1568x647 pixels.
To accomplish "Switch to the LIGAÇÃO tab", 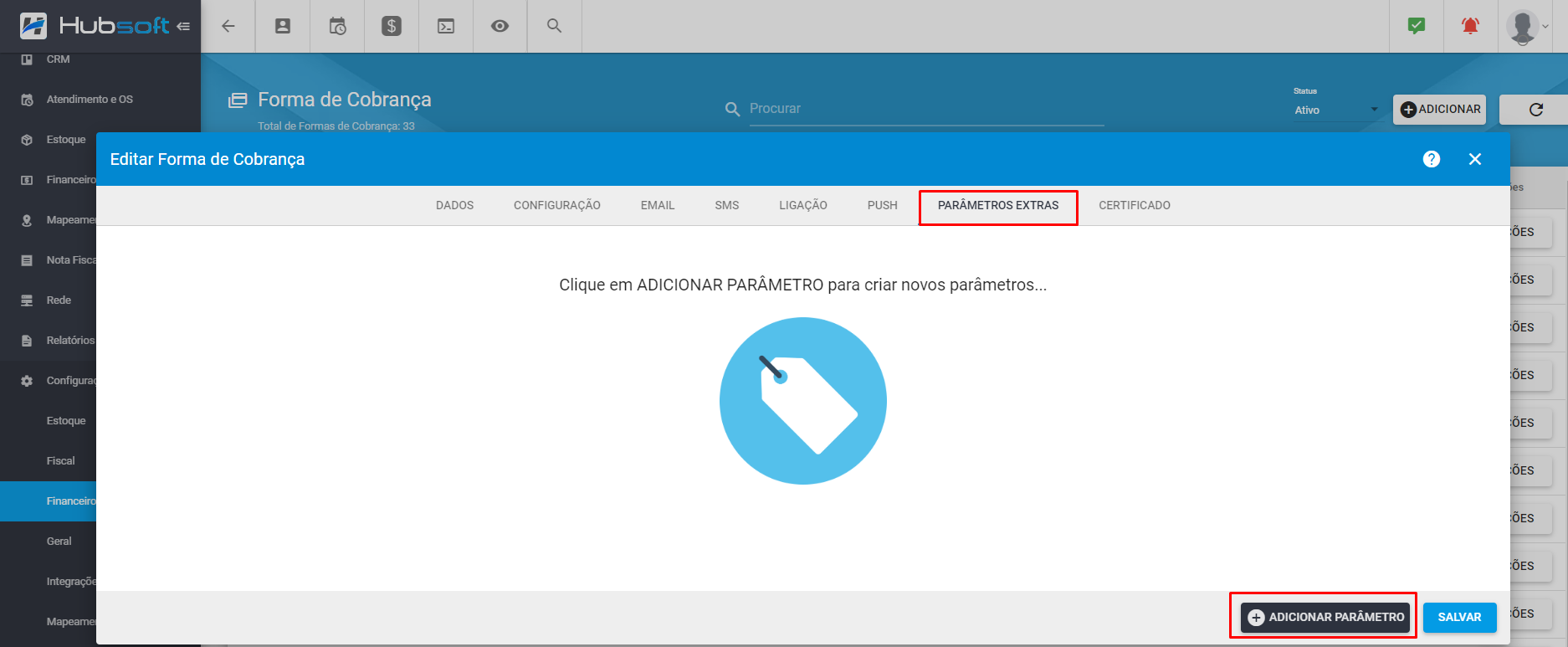I will pos(803,205).
